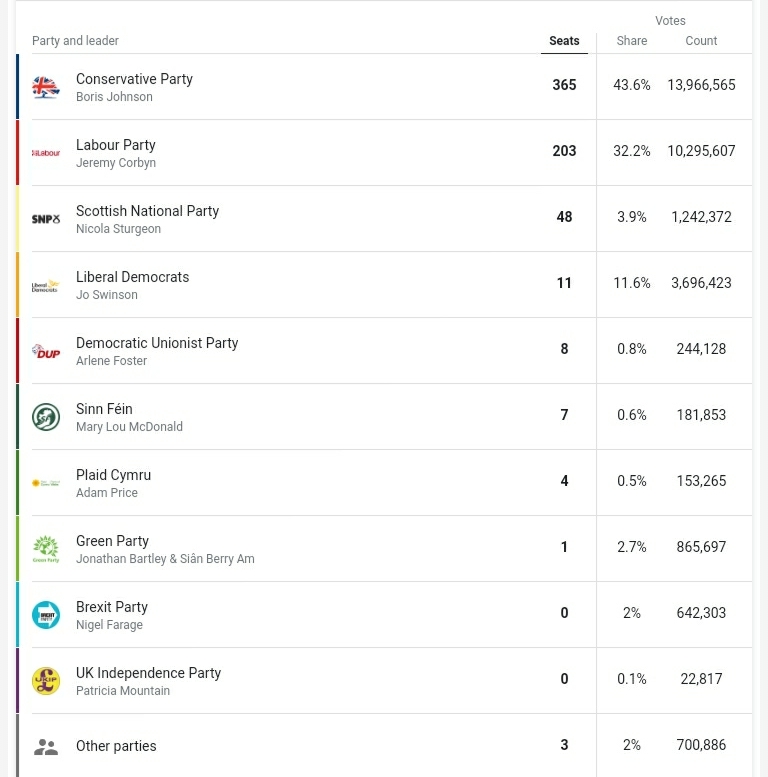Image resolution: width=768 pixels, height=777 pixels.
Task: Sort table by Seats column header
Action: 564,41
